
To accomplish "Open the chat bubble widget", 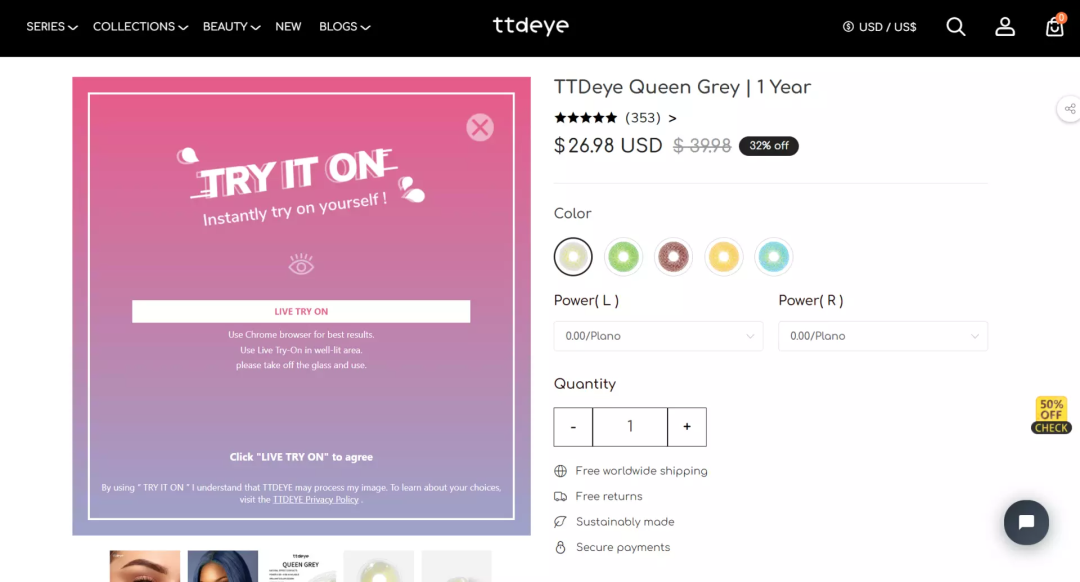I will coord(1026,522).
